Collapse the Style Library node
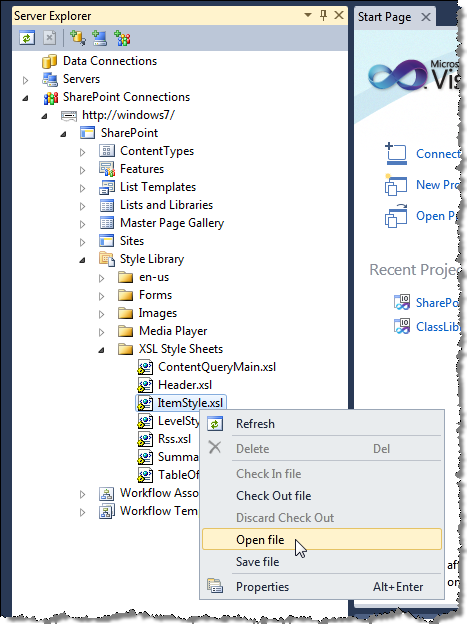This screenshot has height=624, width=467. tap(82, 260)
